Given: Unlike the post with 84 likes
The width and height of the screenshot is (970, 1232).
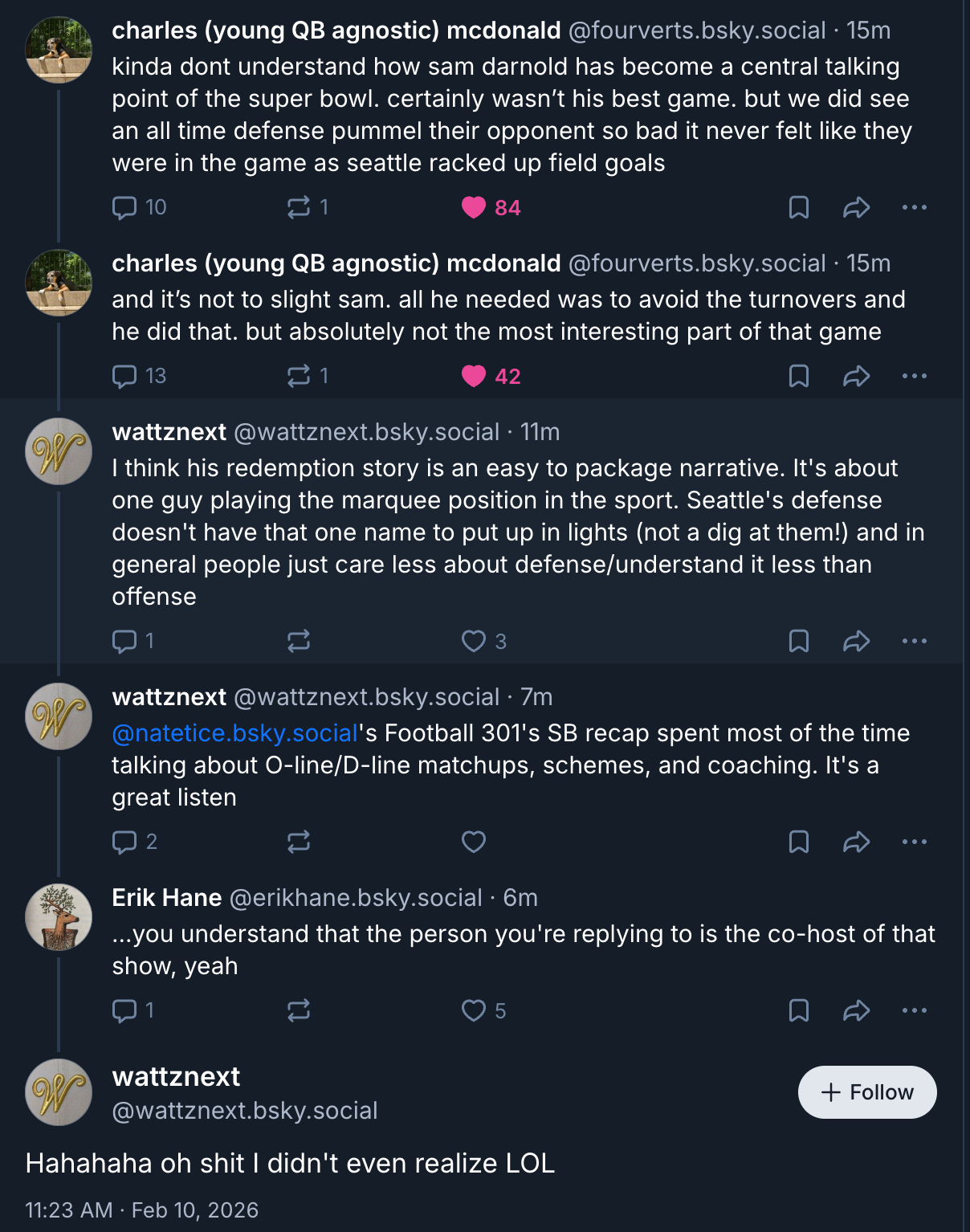Looking at the screenshot, I should (x=474, y=208).
